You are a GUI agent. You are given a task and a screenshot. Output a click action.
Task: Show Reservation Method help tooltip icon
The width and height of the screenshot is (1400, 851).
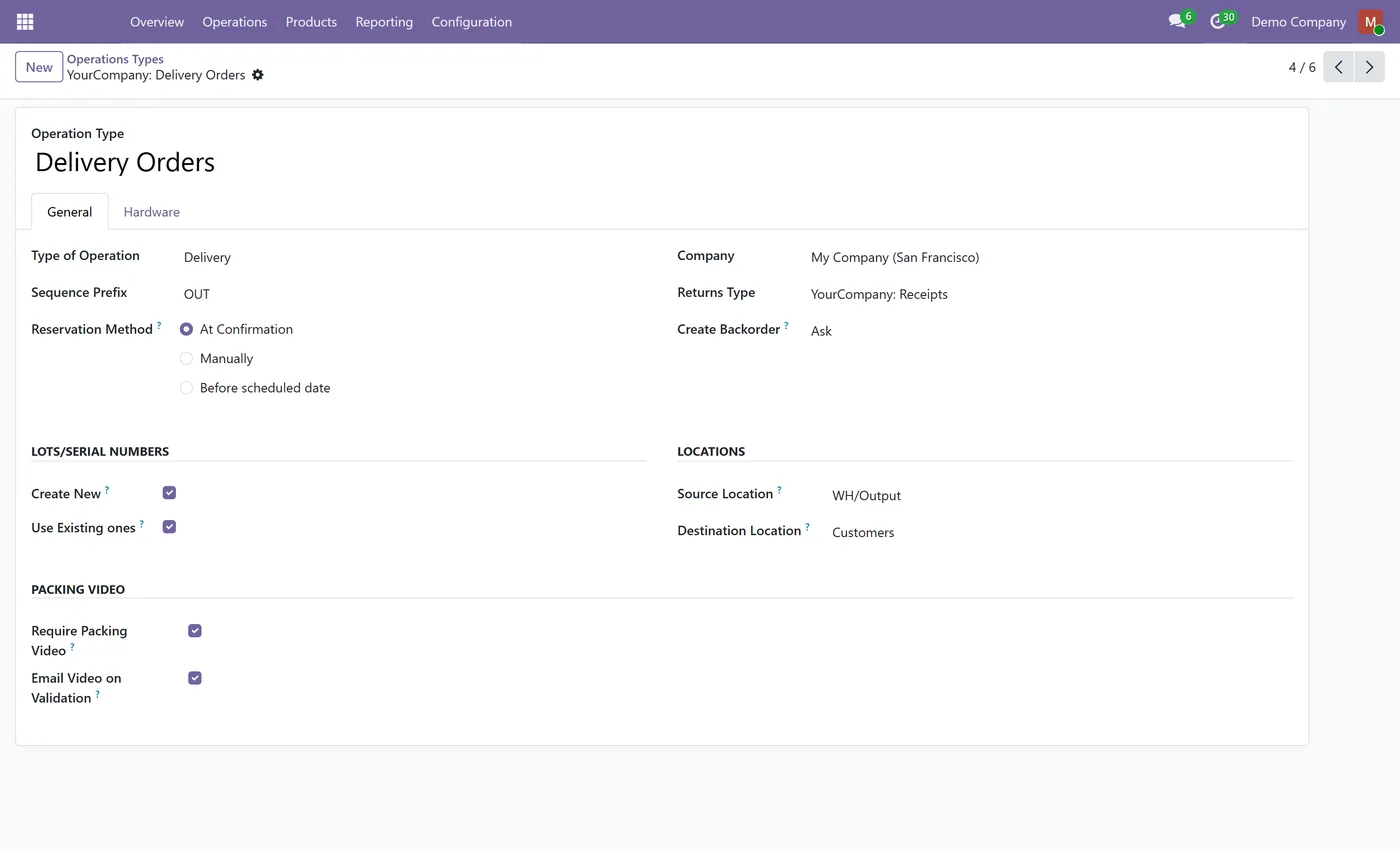[x=159, y=325]
